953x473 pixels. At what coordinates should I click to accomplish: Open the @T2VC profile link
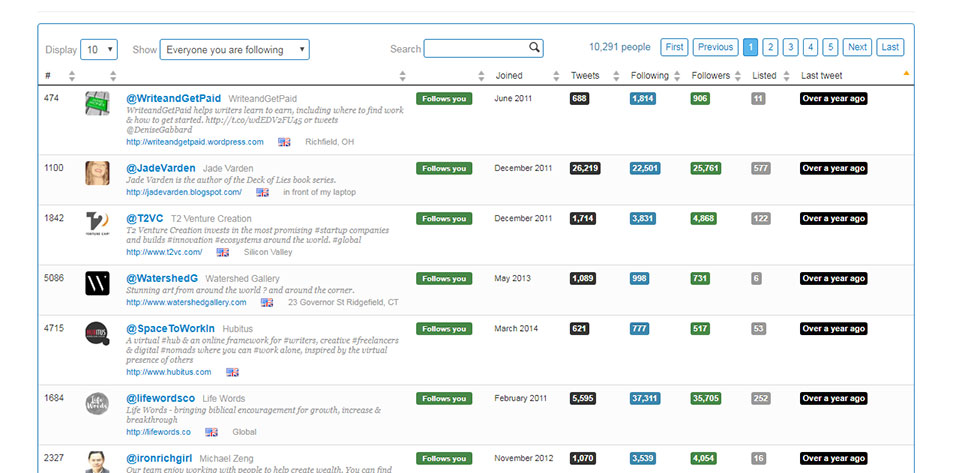145,218
